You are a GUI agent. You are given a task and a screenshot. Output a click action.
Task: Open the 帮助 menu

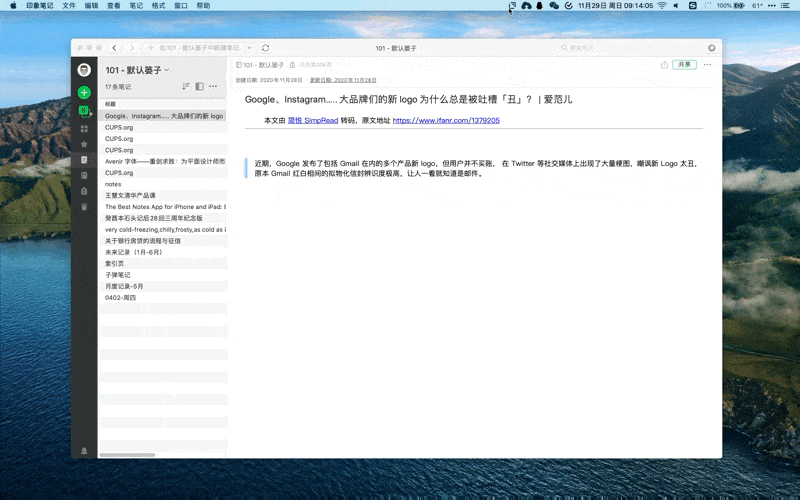point(204,6)
